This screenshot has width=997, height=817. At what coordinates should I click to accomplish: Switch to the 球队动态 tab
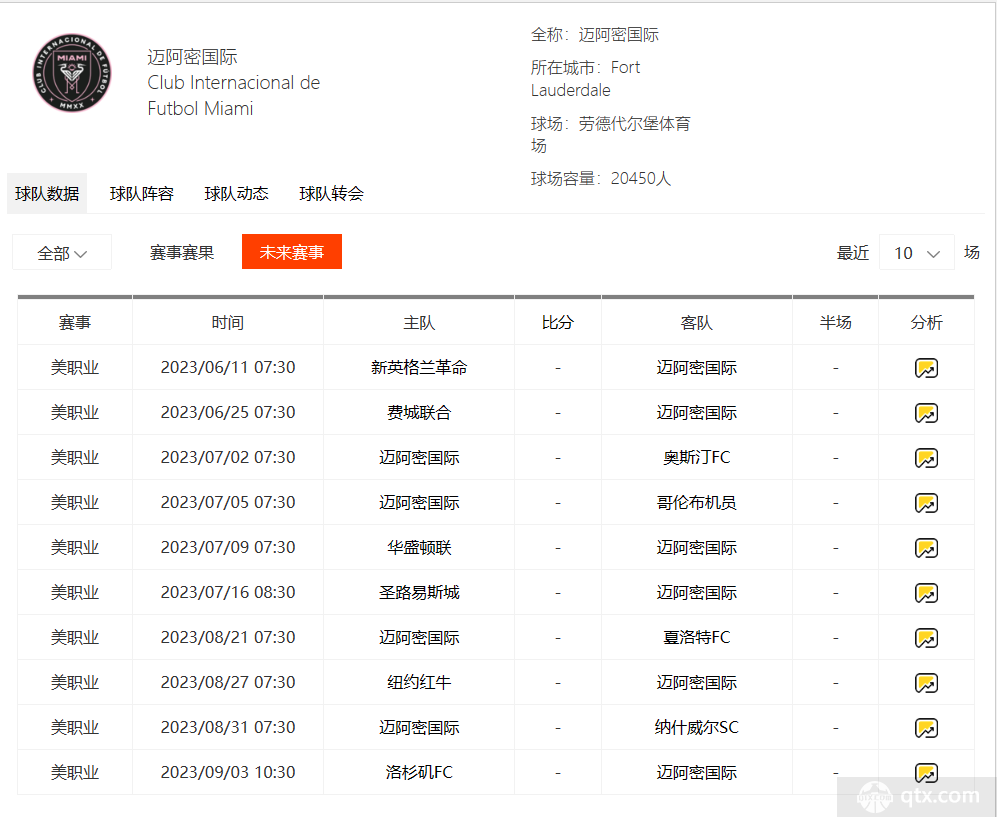[237, 193]
